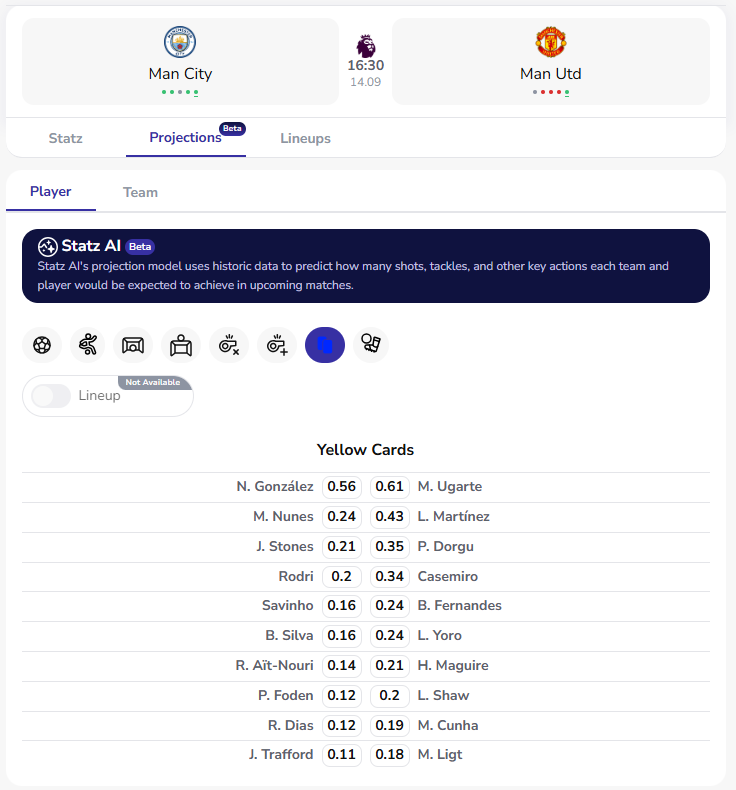Select the goal net icon filter
736x790 pixels.
point(133,345)
